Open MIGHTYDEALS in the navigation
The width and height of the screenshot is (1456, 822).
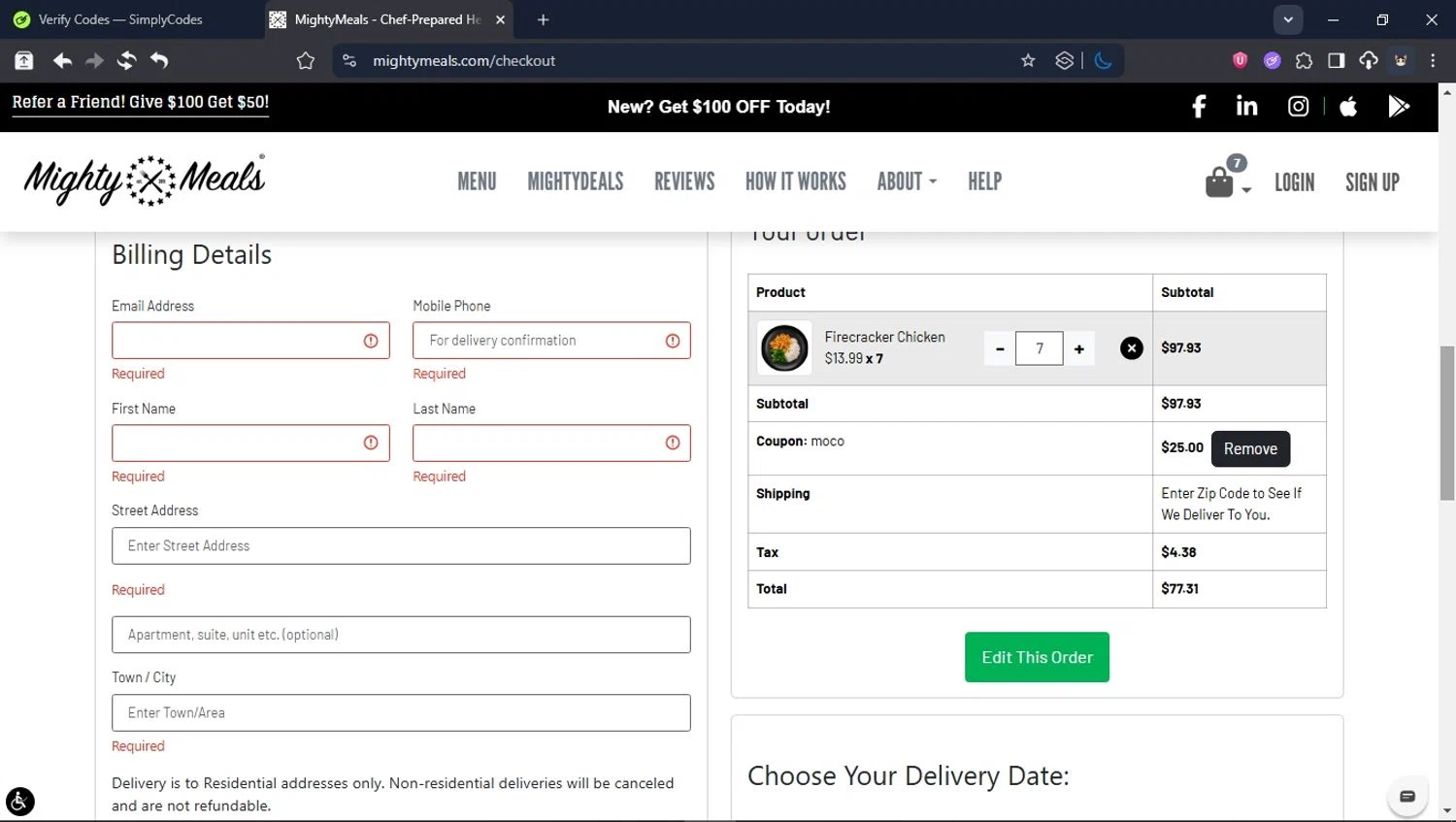(576, 181)
